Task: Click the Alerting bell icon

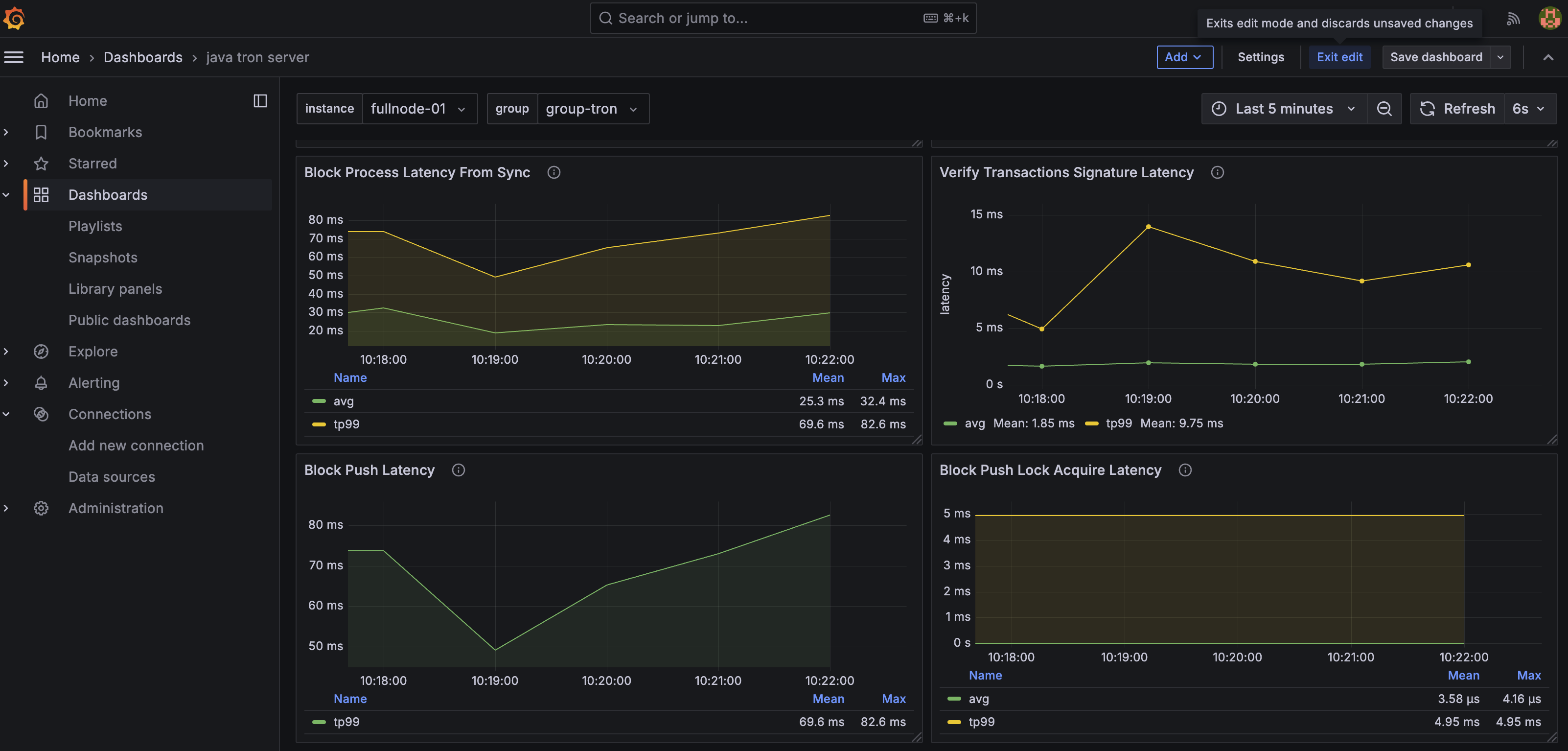Action: 41,382
